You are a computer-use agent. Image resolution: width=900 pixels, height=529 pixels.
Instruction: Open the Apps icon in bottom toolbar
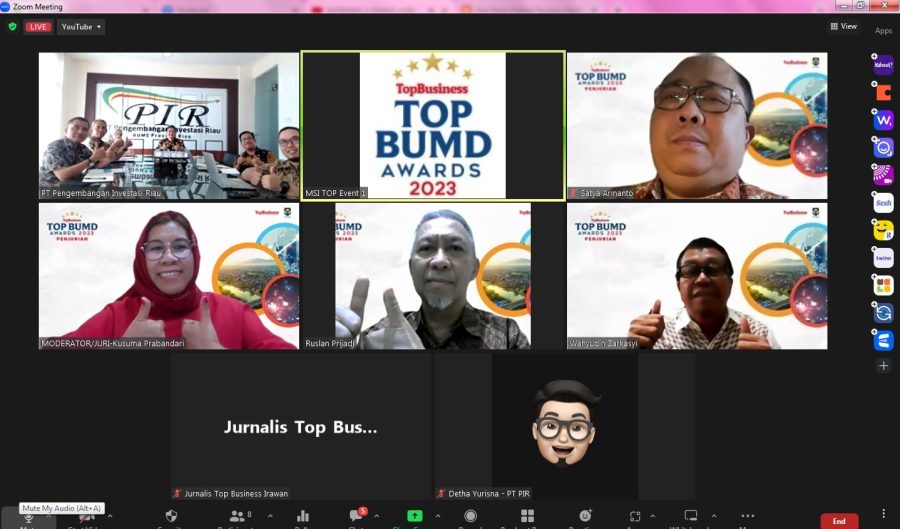(635, 516)
